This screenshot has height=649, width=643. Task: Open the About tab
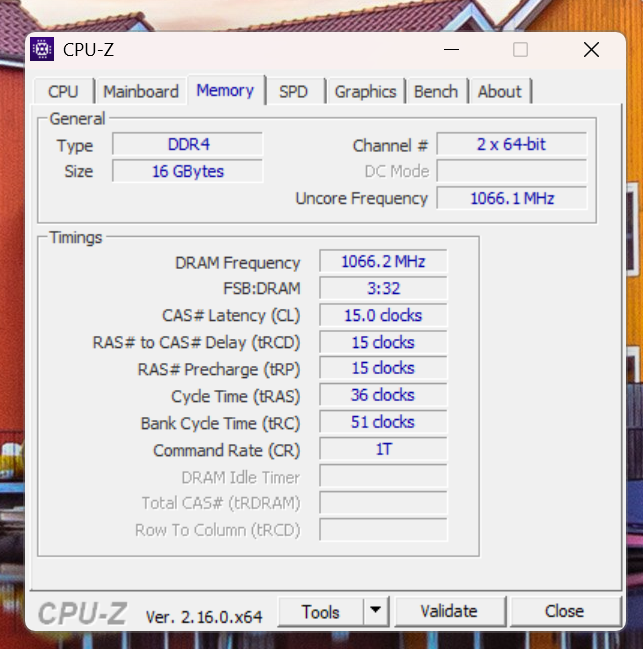tap(500, 91)
